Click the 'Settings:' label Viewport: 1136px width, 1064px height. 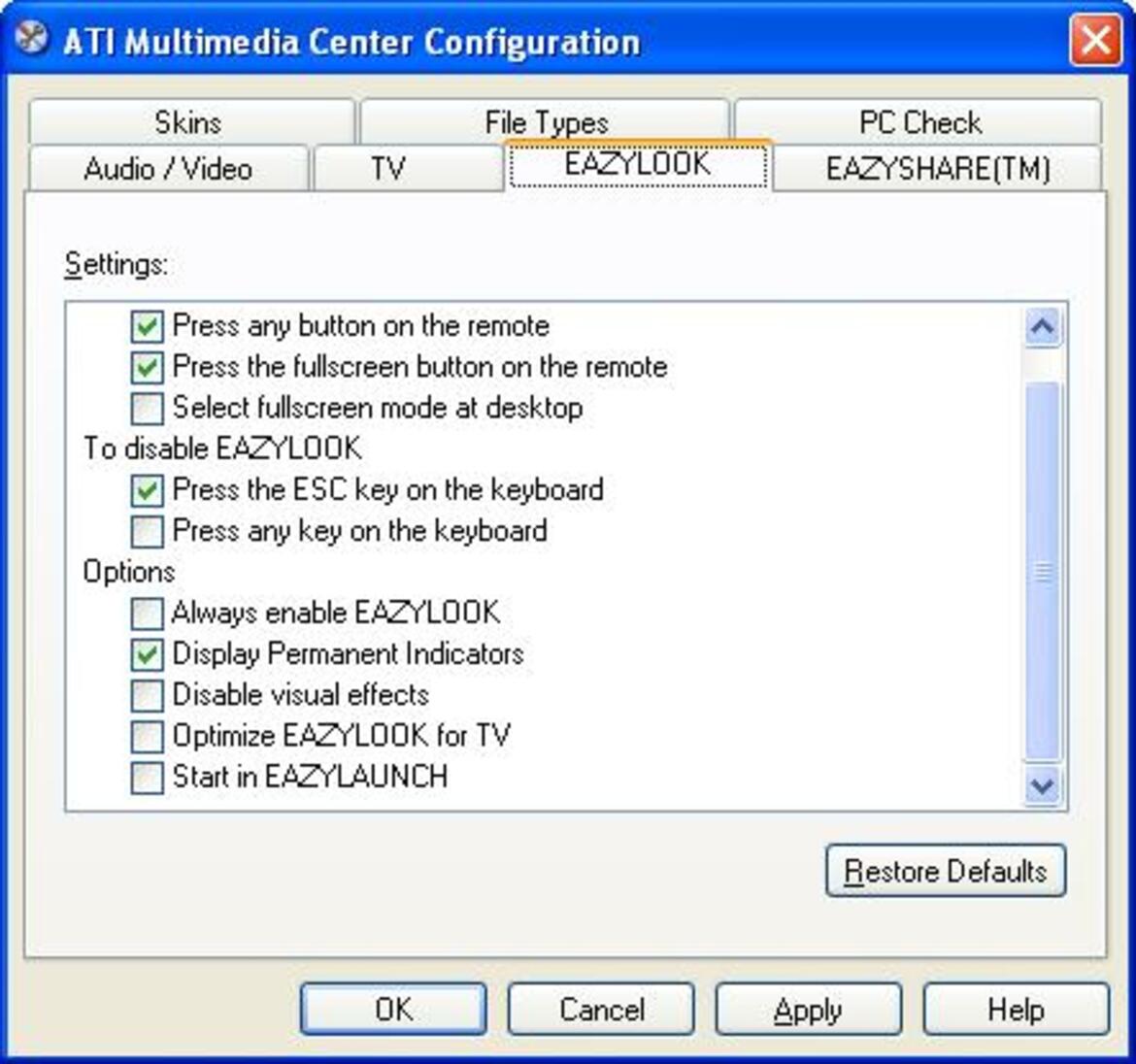pyautogui.click(x=116, y=264)
